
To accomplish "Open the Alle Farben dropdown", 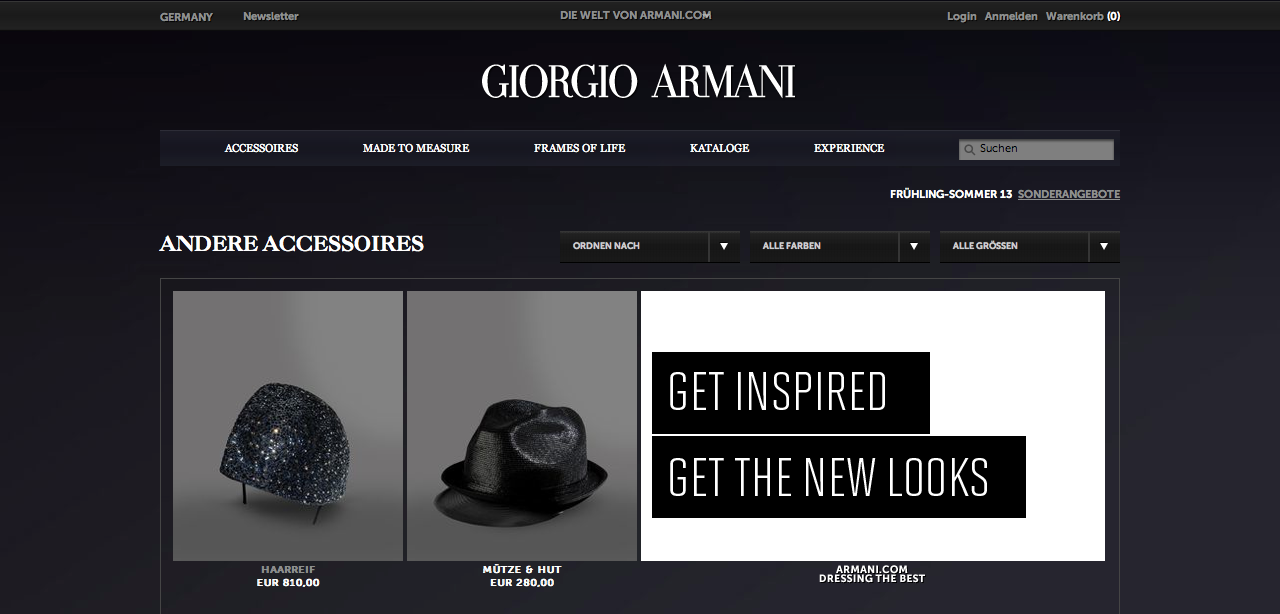I will (x=839, y=246).
